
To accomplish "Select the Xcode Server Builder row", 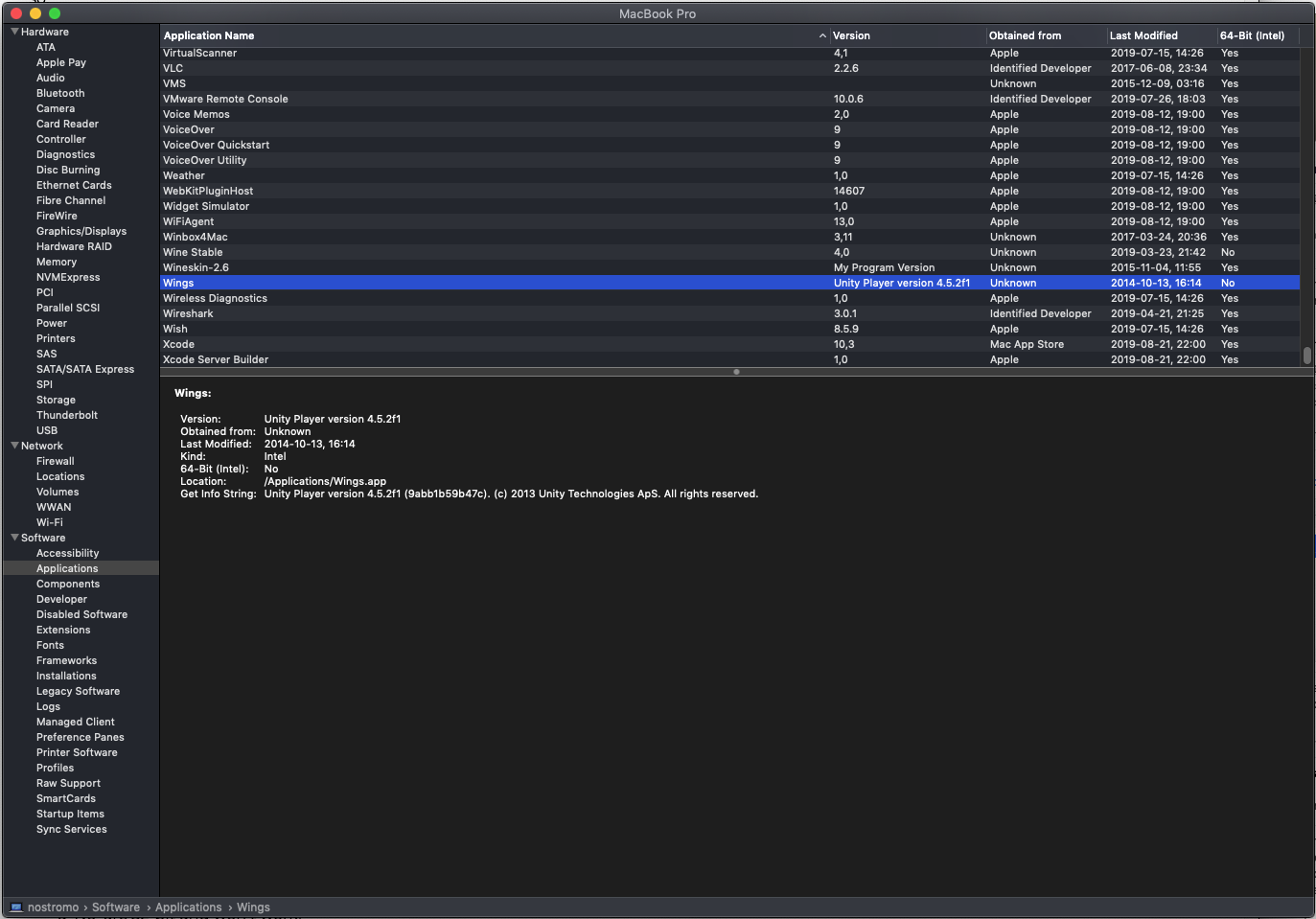I will pos(729,359).
